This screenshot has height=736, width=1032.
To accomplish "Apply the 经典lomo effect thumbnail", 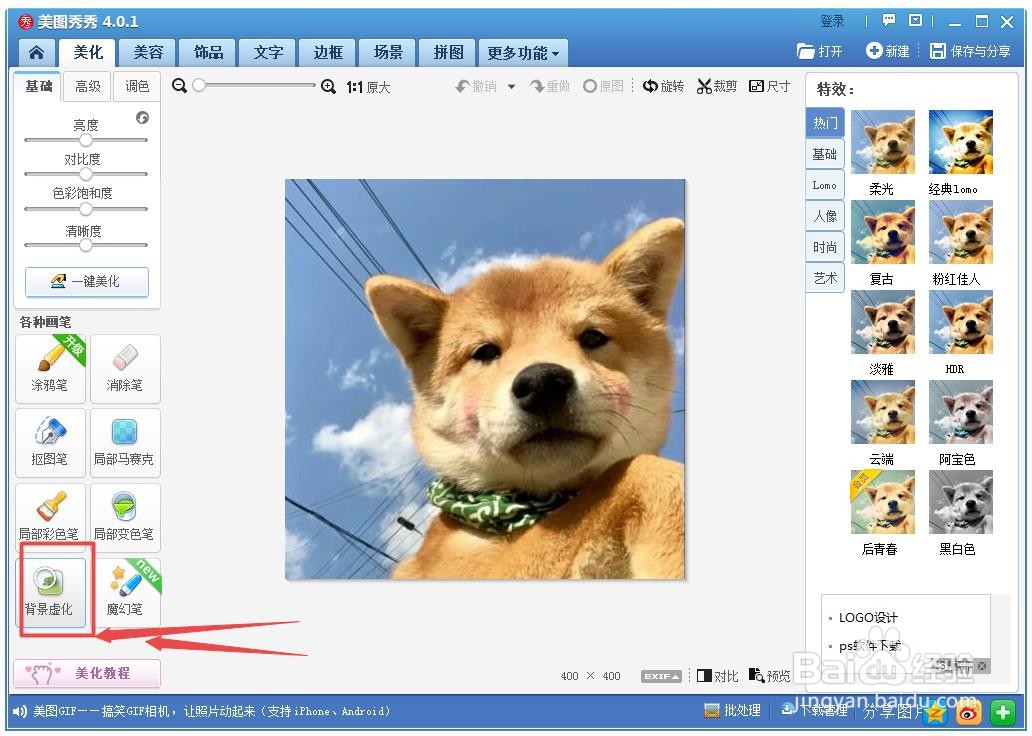I will tap(961, 142).
